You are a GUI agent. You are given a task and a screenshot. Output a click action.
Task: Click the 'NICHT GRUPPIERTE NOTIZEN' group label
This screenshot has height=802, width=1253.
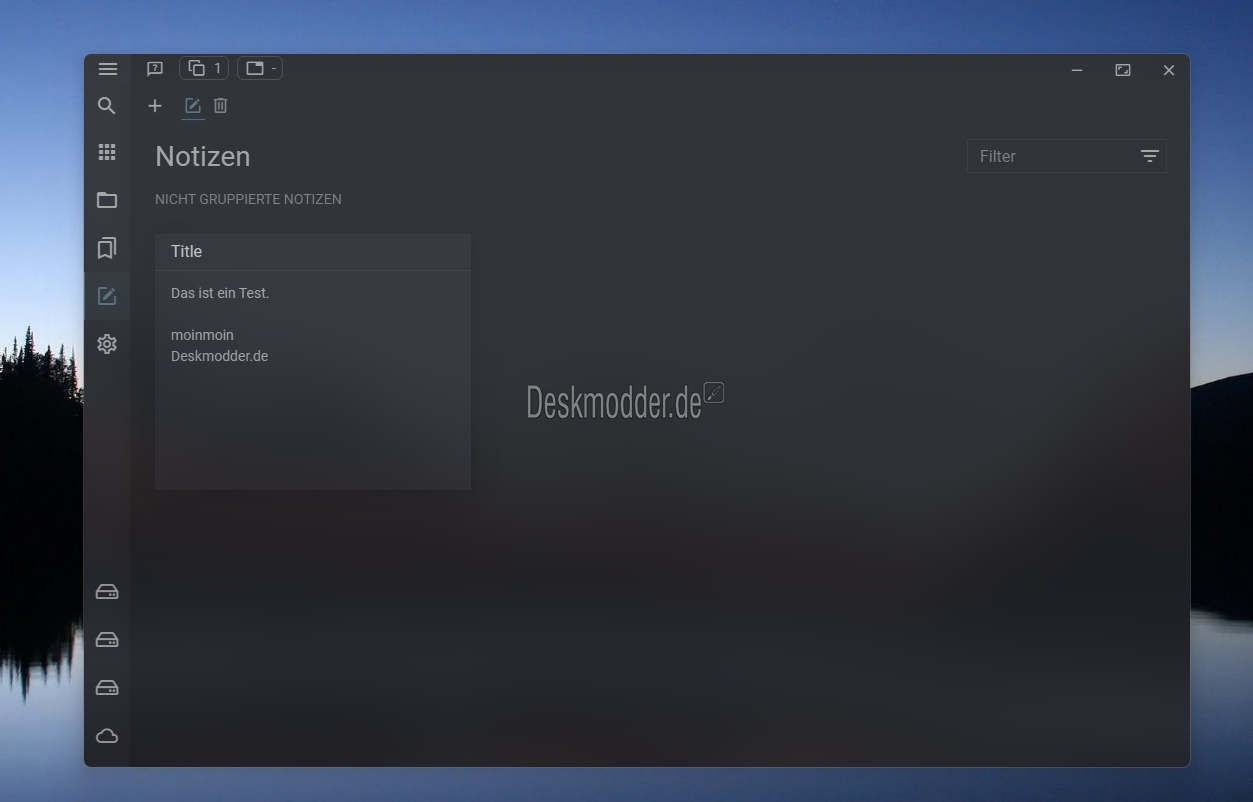(248, 199)
